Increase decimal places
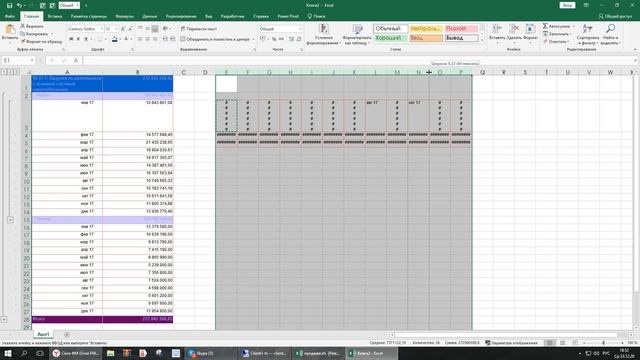Image resolution: width=640 pixels, height=360 pixels. 291,39
